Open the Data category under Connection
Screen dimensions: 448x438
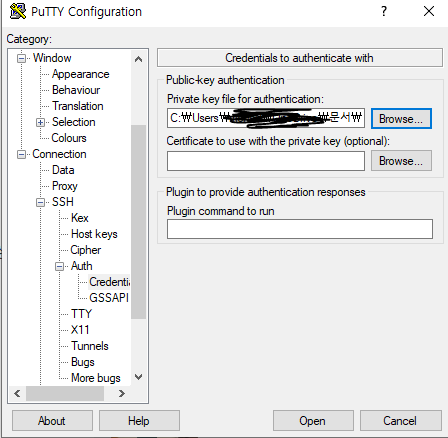tap(63, 170)
